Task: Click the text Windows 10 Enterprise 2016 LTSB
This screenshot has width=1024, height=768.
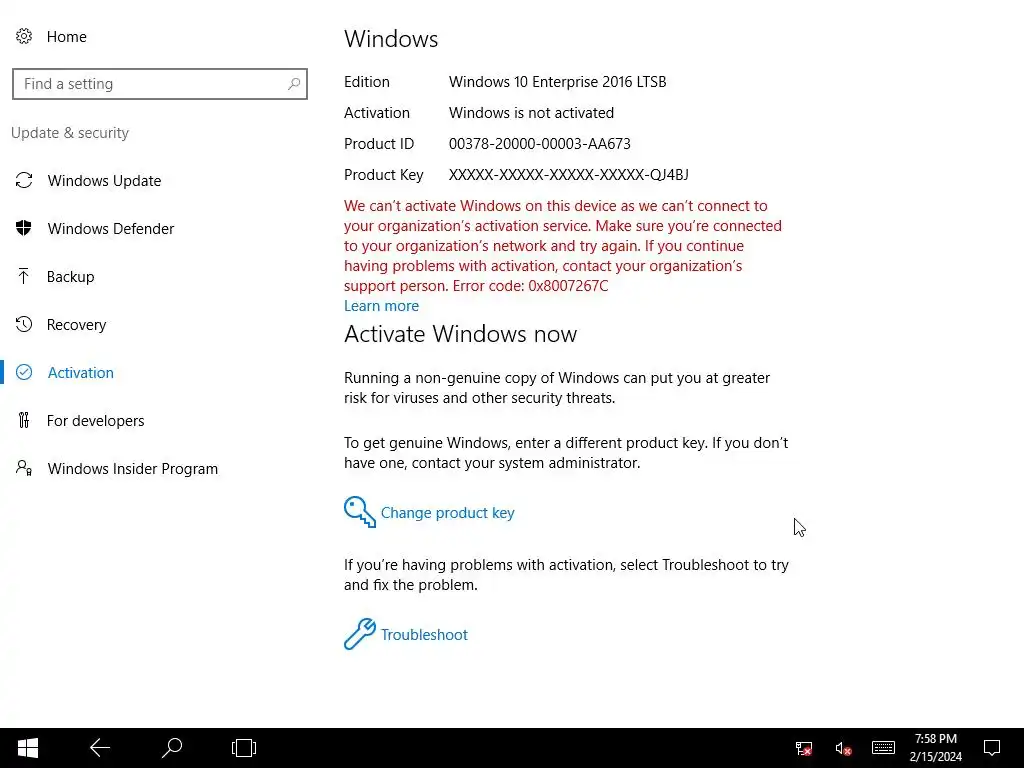Action: 557,82
